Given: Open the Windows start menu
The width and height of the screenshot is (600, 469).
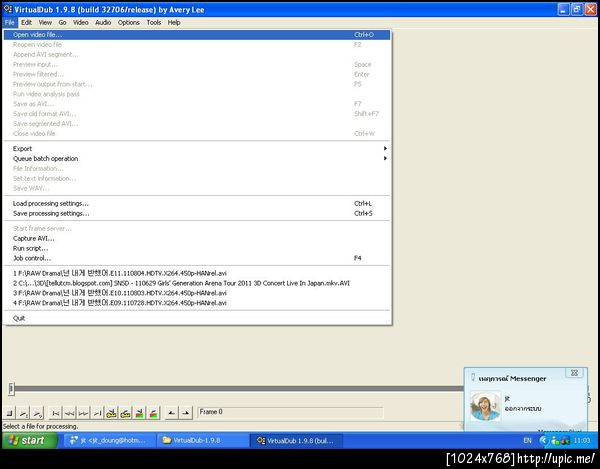Looking at the screenshot, I should pos(29,440).
